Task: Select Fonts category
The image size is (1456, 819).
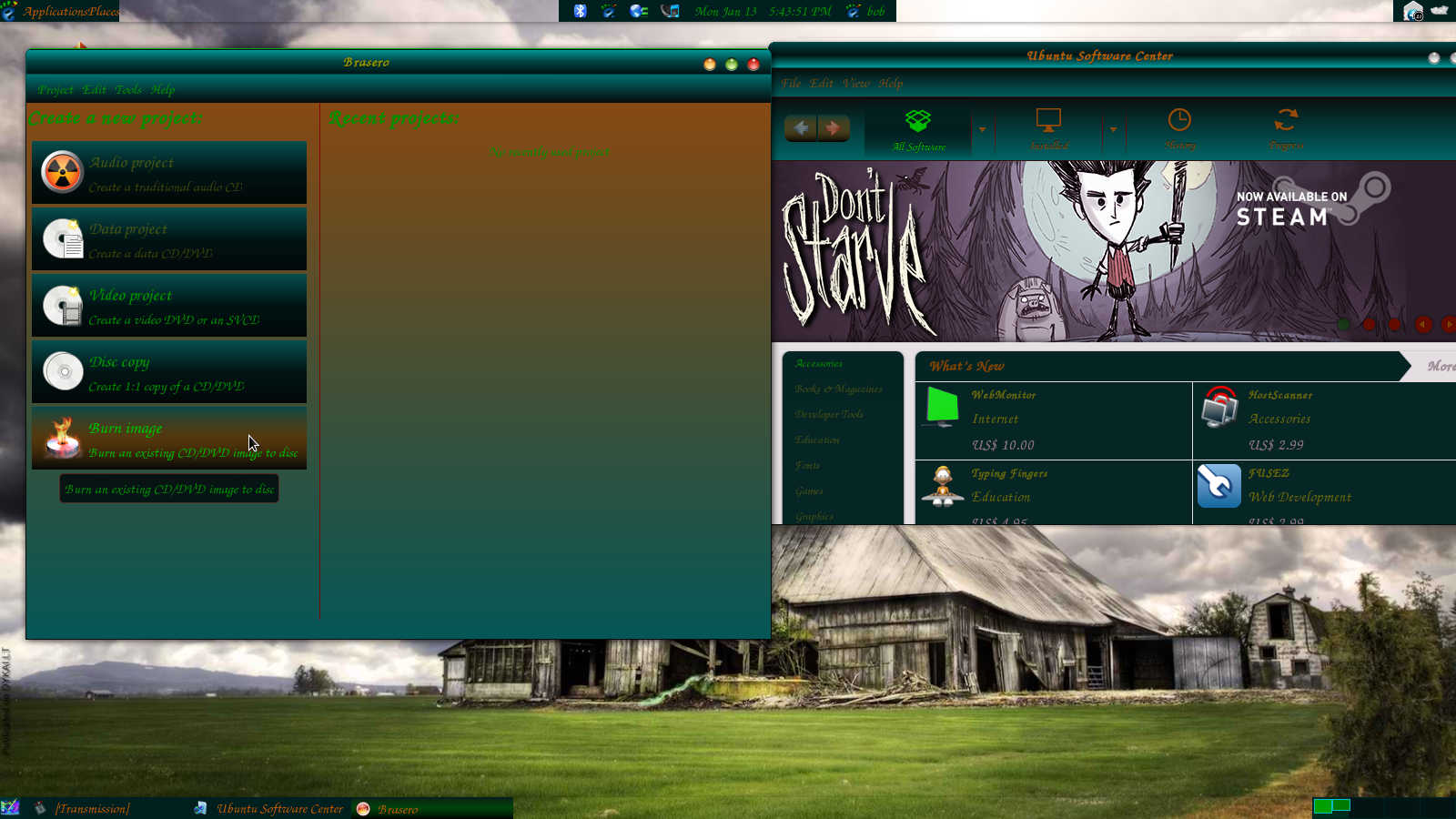Action: [807, 465]
